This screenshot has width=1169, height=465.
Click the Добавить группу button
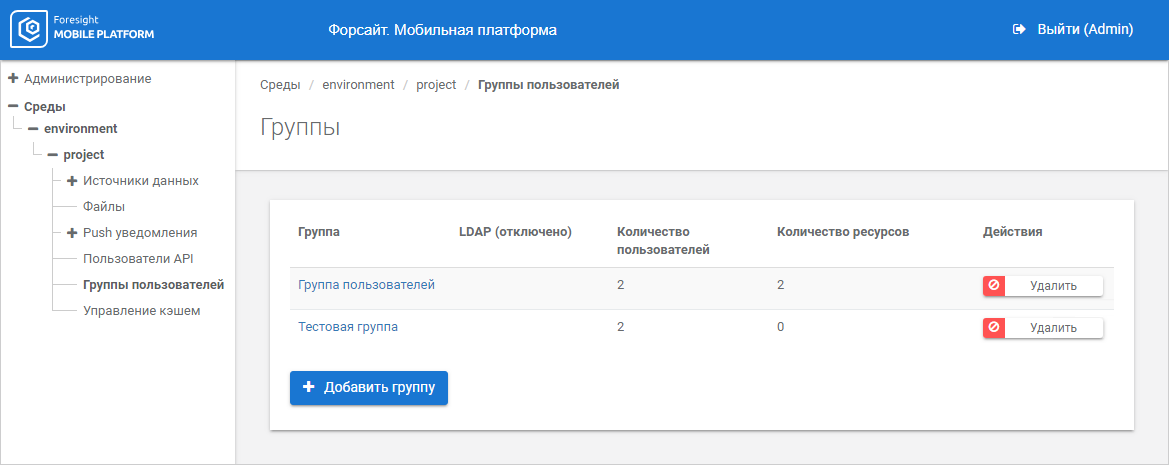tap(369, 388)
